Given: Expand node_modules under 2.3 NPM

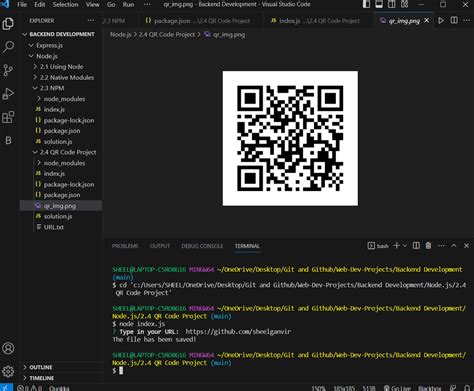Looking at the screenshot, I should point(62,99).
